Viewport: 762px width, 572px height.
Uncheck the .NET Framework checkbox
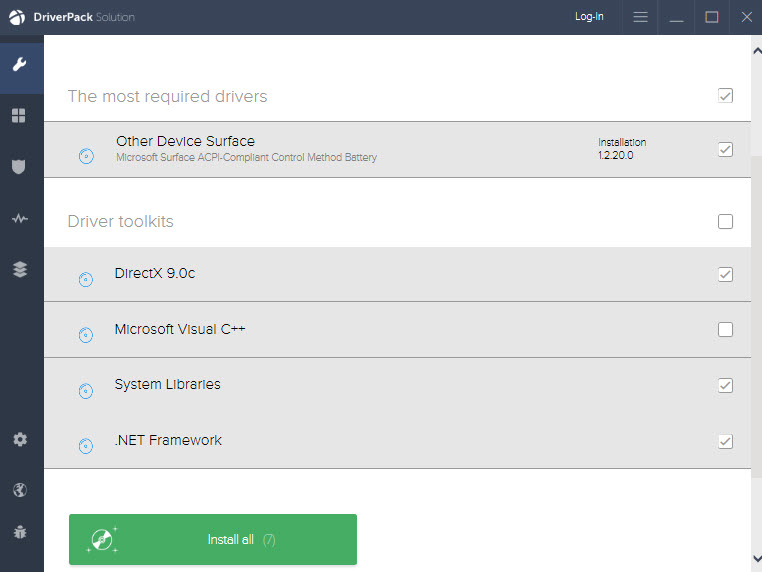tap(725, 442)
